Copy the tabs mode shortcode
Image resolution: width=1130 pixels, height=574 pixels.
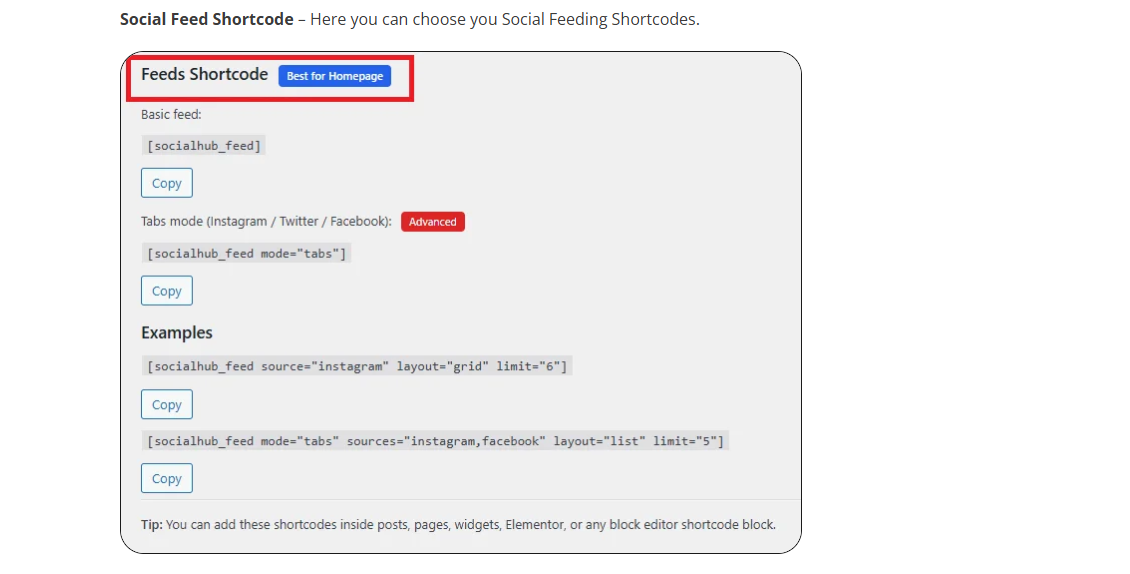tap(166, 291)
